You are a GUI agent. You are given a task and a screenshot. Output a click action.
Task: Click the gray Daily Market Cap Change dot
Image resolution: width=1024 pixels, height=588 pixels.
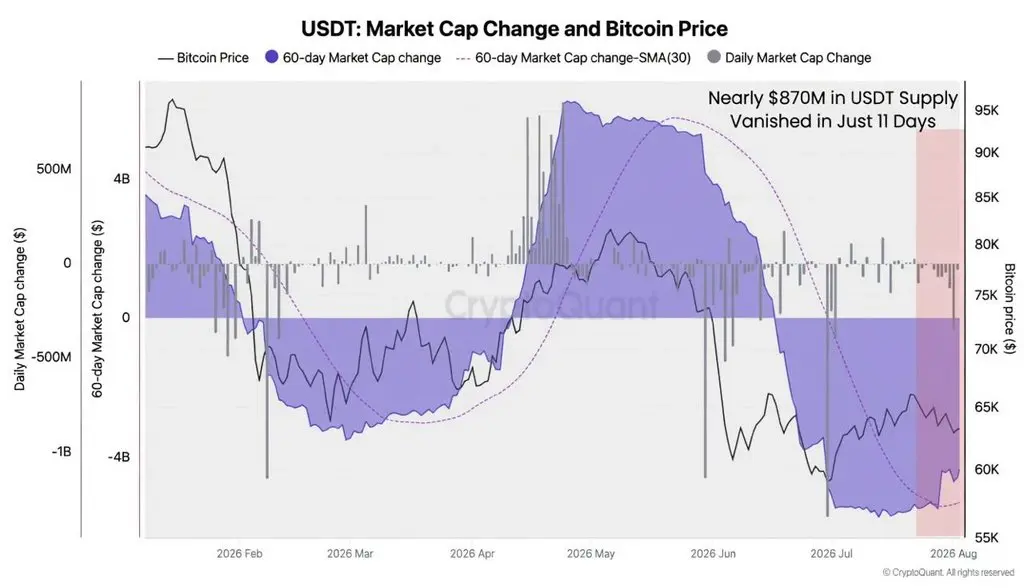tap(714, 57)
